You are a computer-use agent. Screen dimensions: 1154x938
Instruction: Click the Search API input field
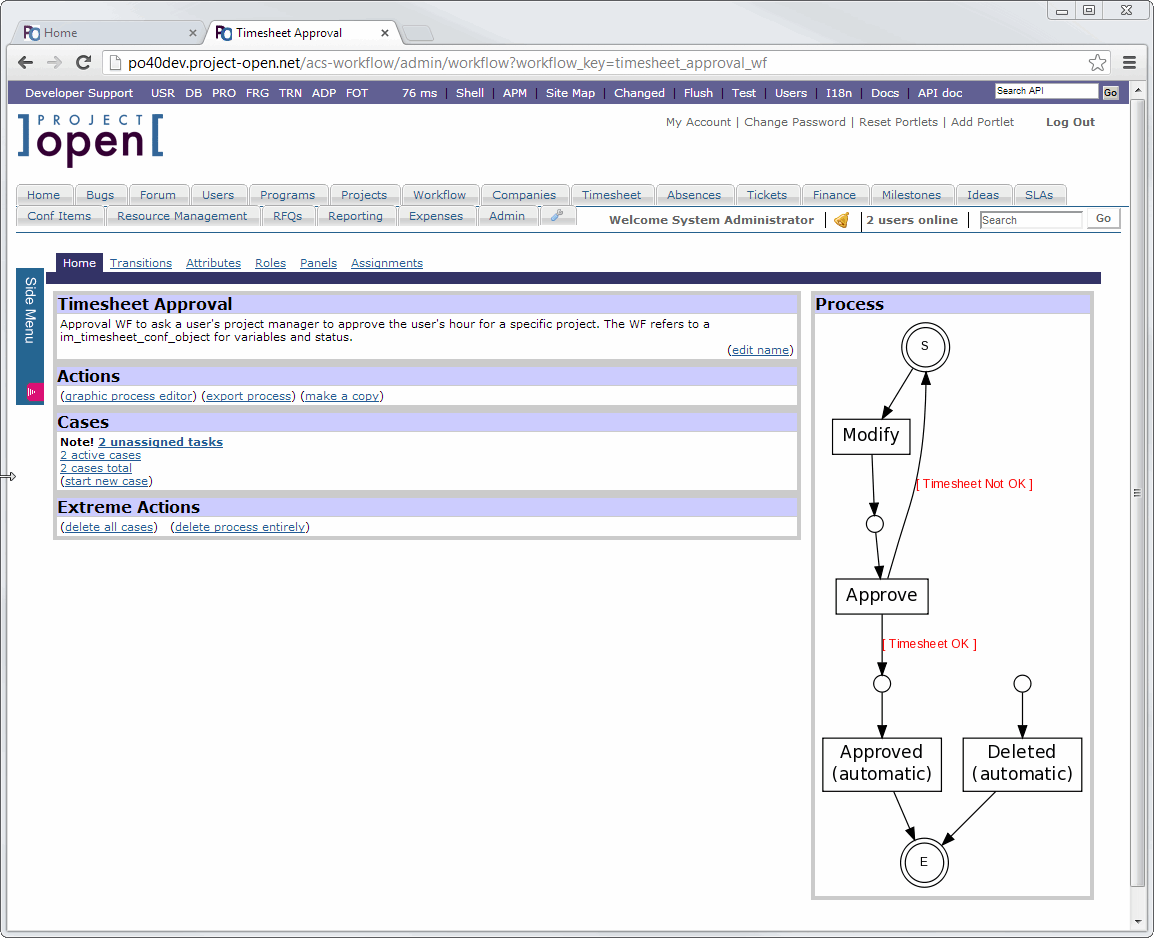(1046, 91)
